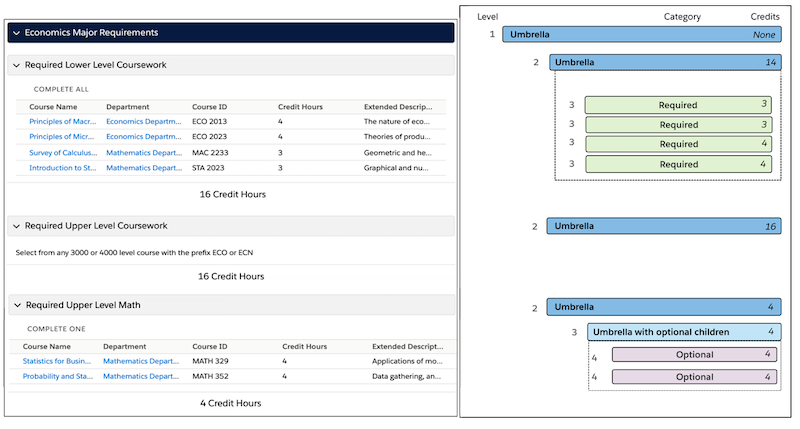Click MATH 329 course ID cell
The height and width of the screenshot is (429, 800).
210,361
